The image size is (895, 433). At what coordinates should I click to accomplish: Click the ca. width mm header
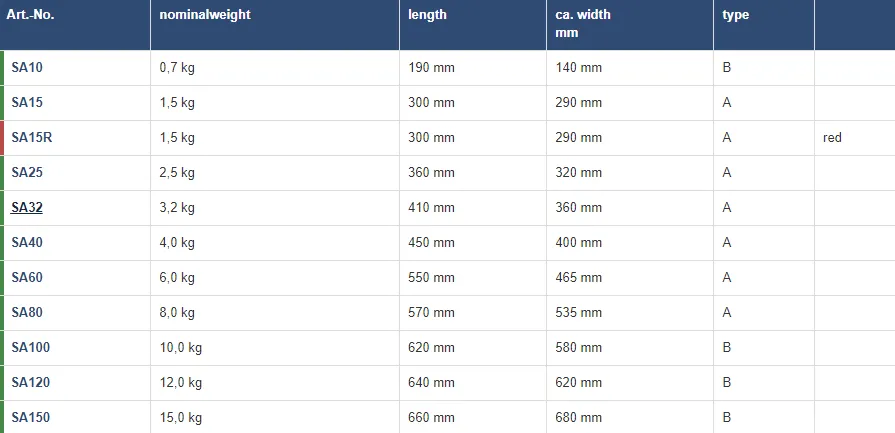(583, 23)
